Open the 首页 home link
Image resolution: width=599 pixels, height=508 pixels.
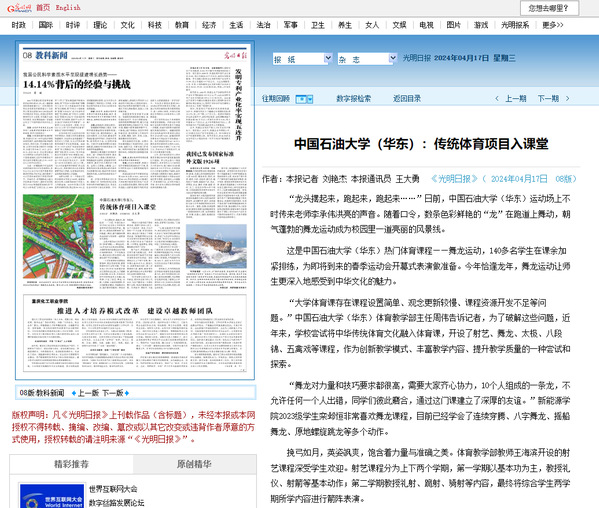click(43, 8)
